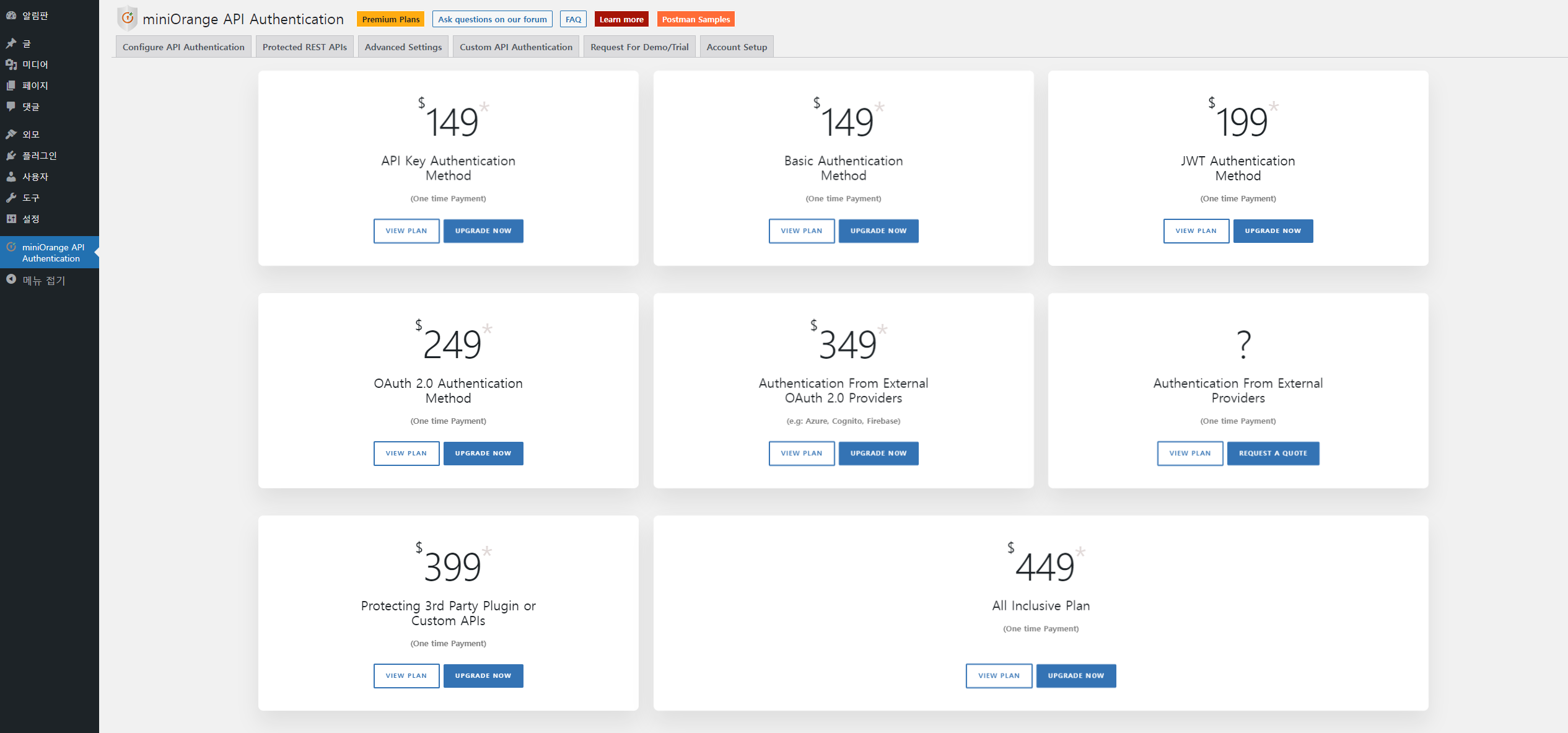
Task: Click the (e.g: Azure, Cognito, Firebase) note
Action: [843, 421]
